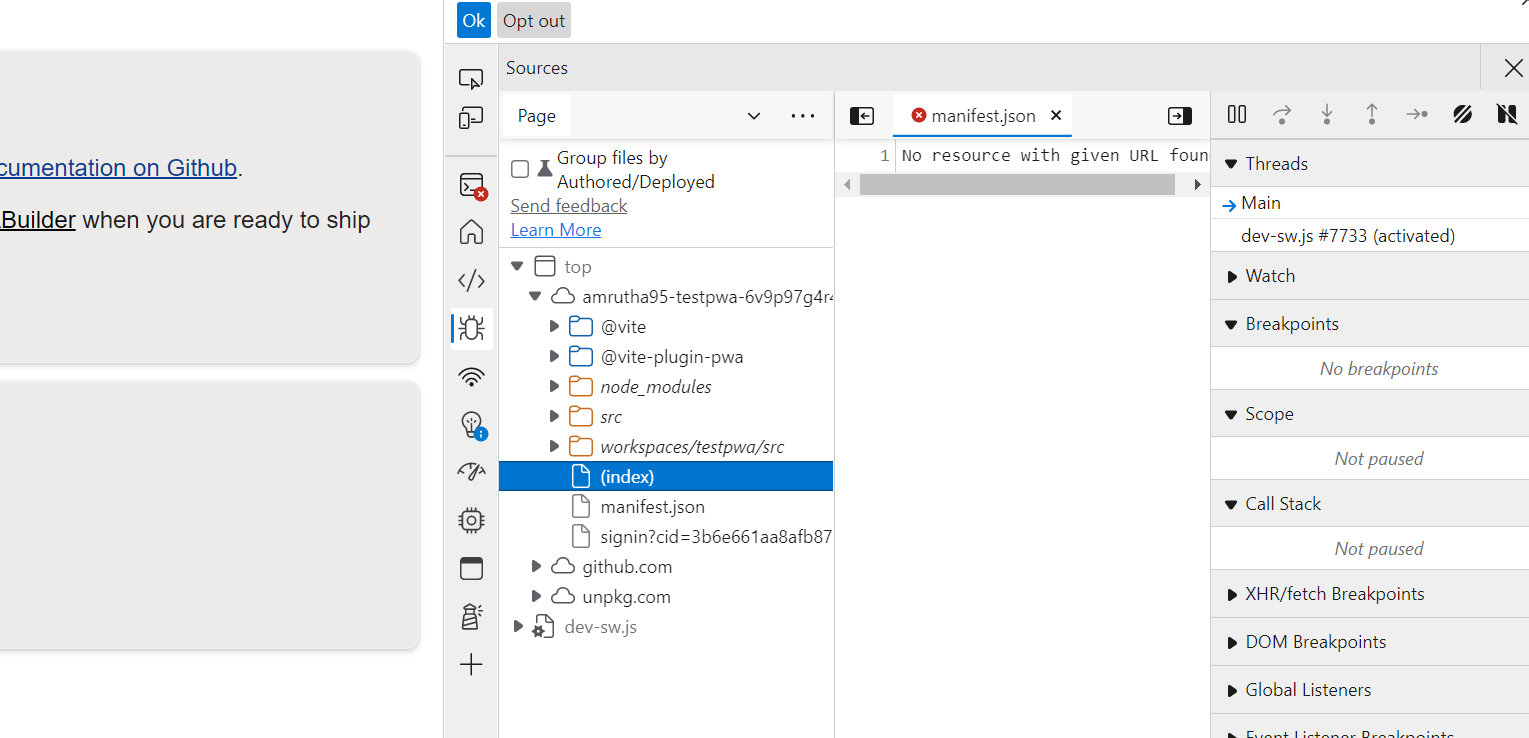Open the Welcome home icon

tap(471, 233)
